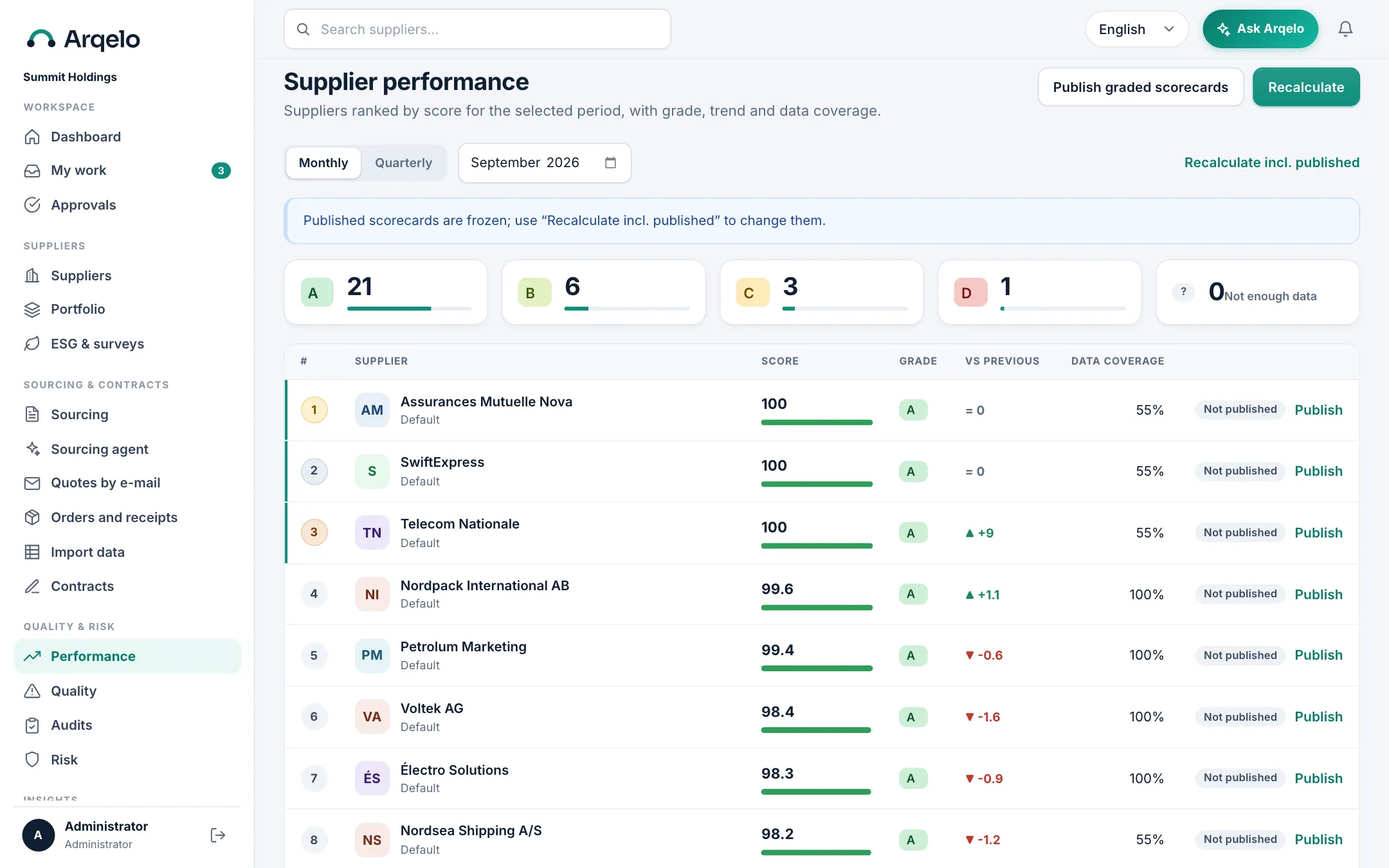This screenshot has width=1389, height=868.
Task: Publish the Voltek AG scorecard
Action: [x=1318, y=717]
